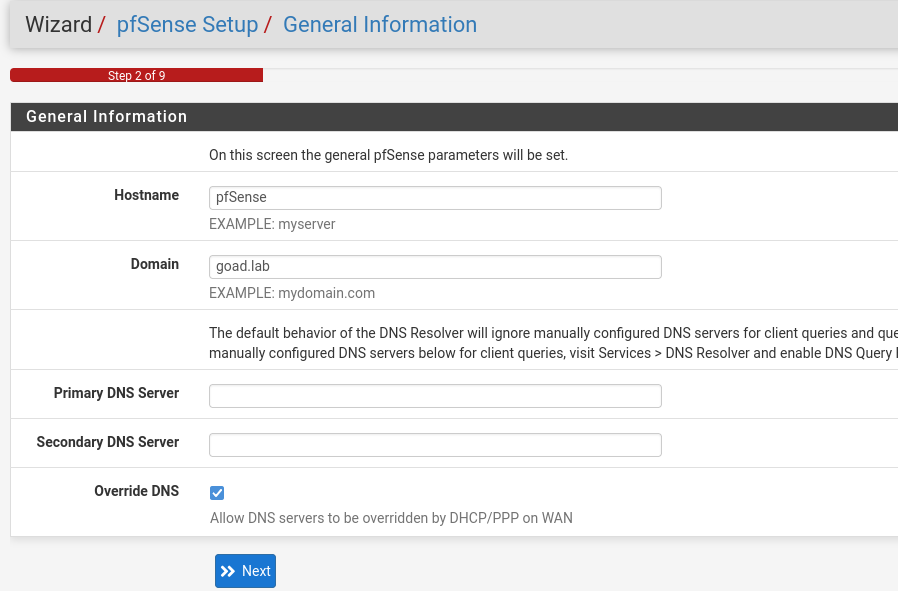Click the 'EXAMPLE: myserver' hint text
The width and height of the screenshot is (898, 591).
coord(272,224)
